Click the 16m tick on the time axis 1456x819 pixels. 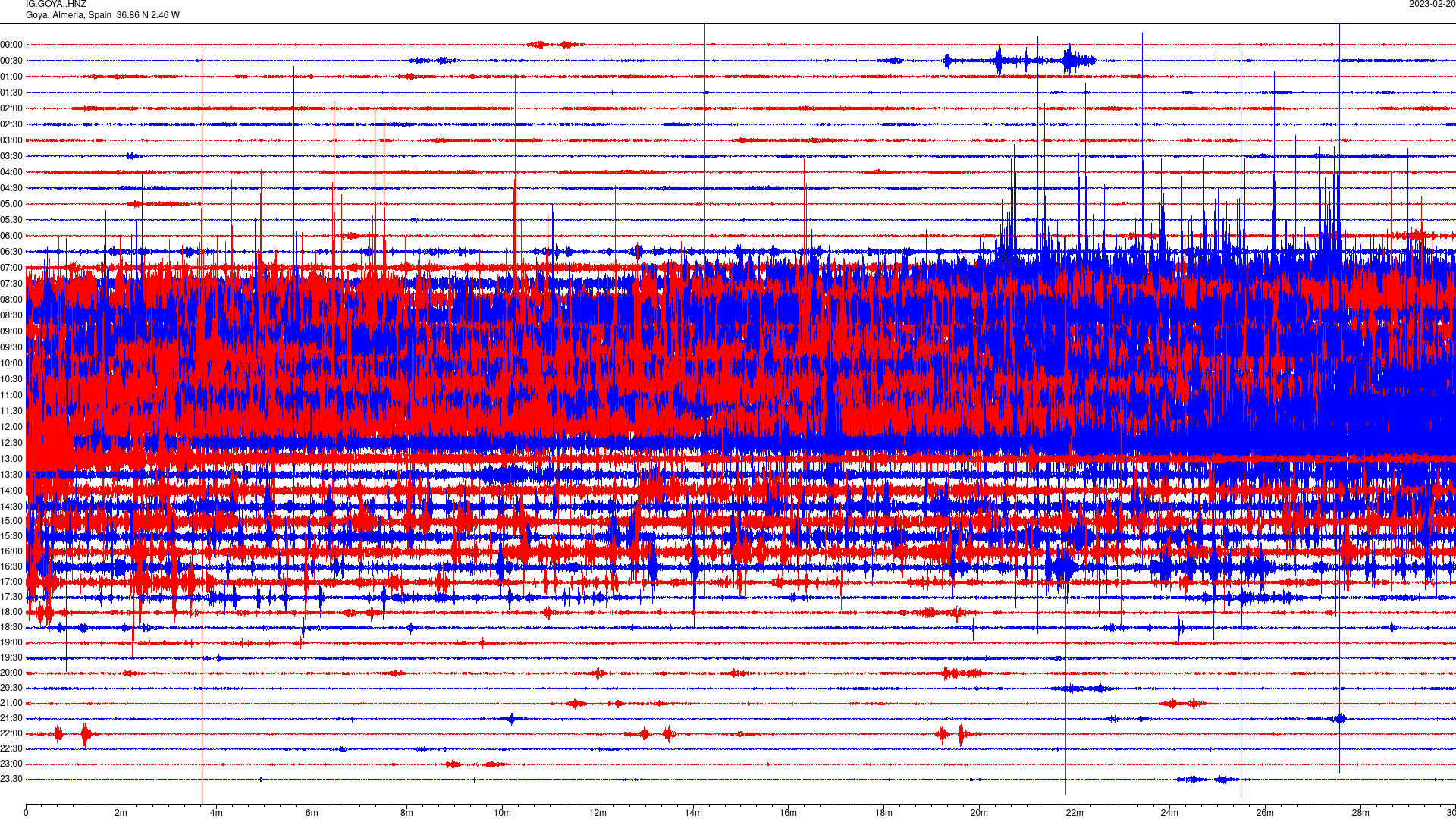coord(789,813)
